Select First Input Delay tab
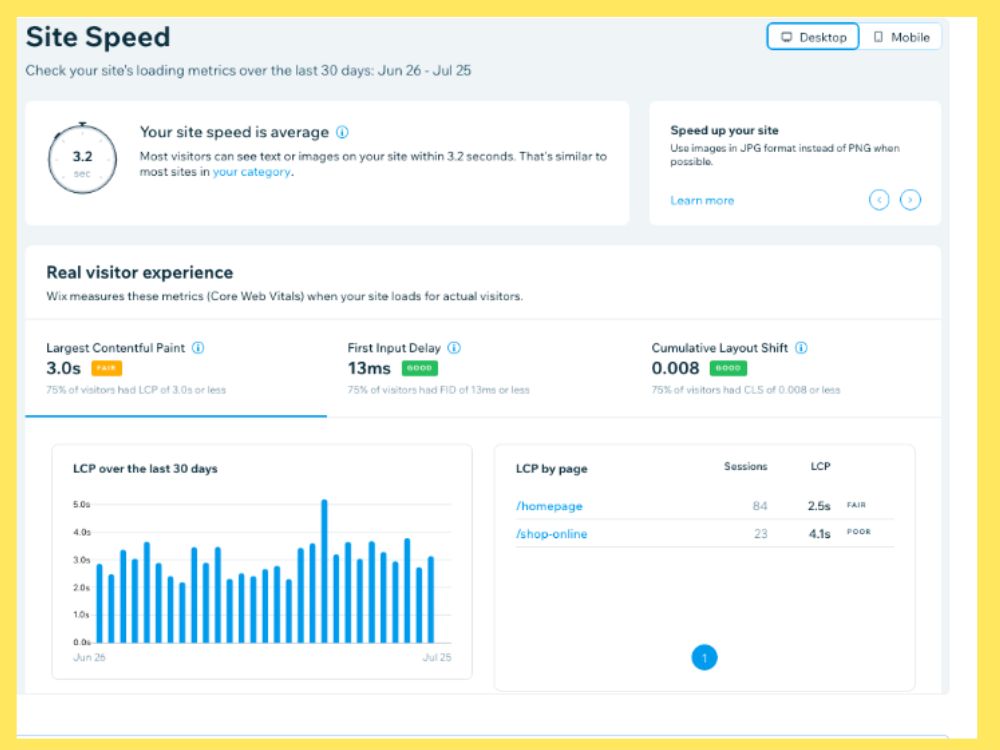 [x=477, y=369]
